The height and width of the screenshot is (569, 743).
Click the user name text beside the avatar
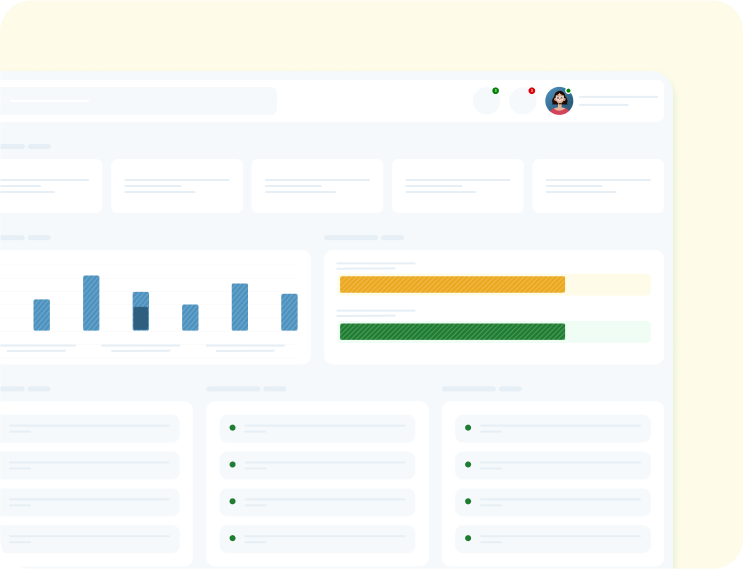pos(617,98)
